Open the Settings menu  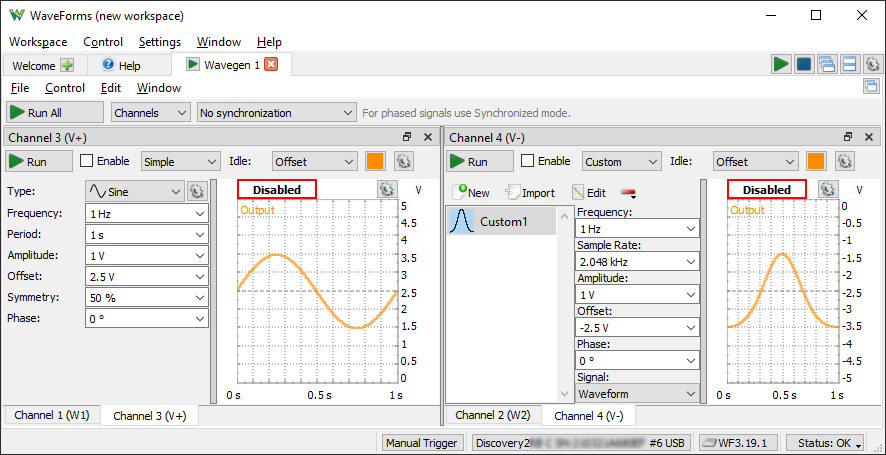(x=160, y=42)
